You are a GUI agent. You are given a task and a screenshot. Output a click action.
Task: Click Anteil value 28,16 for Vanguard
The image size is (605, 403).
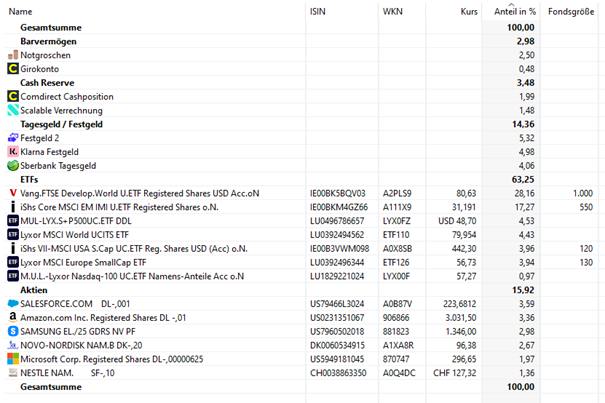[524, 193]
